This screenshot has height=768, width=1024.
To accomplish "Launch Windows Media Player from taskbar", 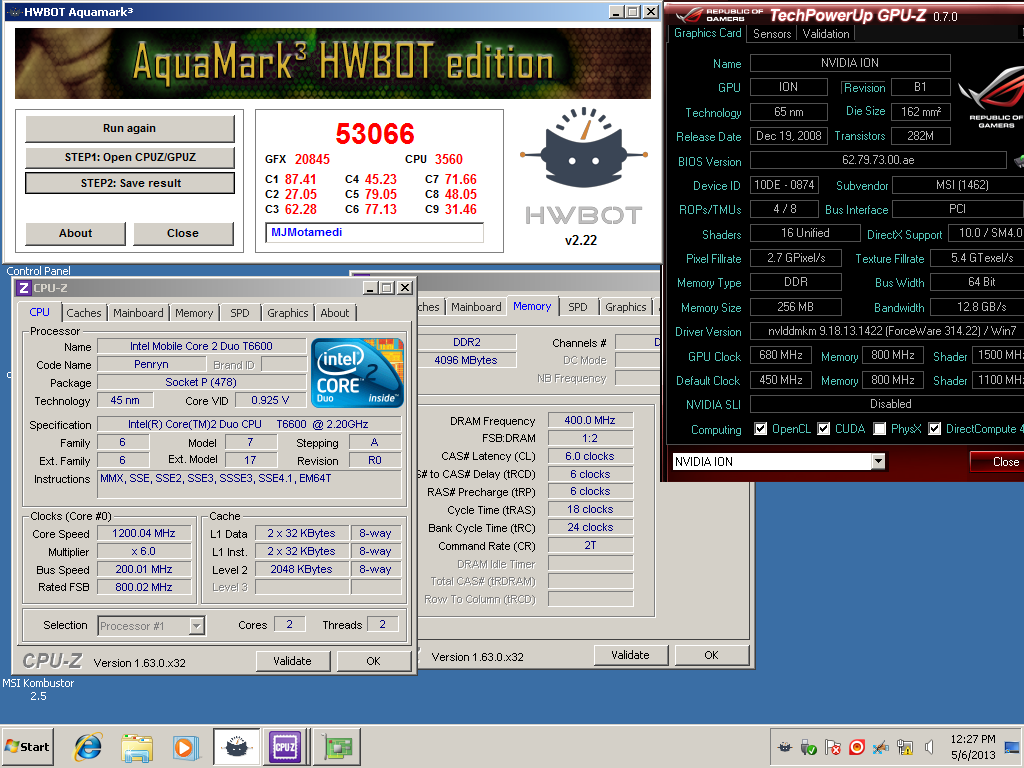I will click(x=186, y=747).
